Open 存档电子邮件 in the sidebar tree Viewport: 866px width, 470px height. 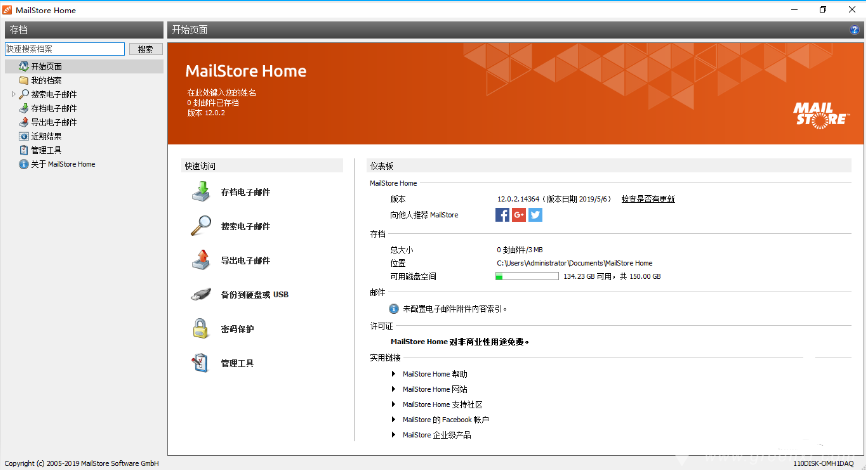(54, 108)
